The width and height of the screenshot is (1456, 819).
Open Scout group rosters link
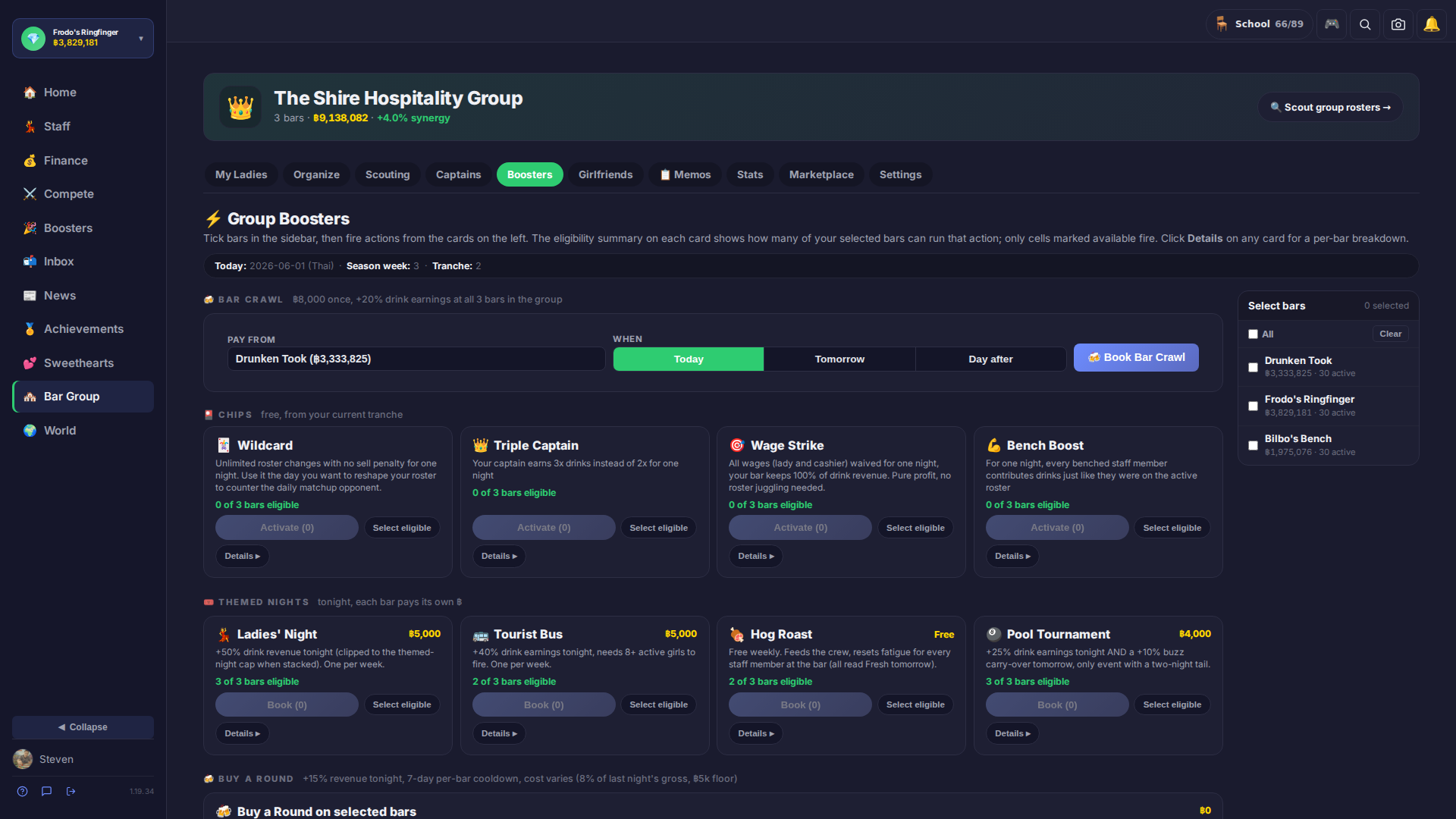(x=1330, y=107)
